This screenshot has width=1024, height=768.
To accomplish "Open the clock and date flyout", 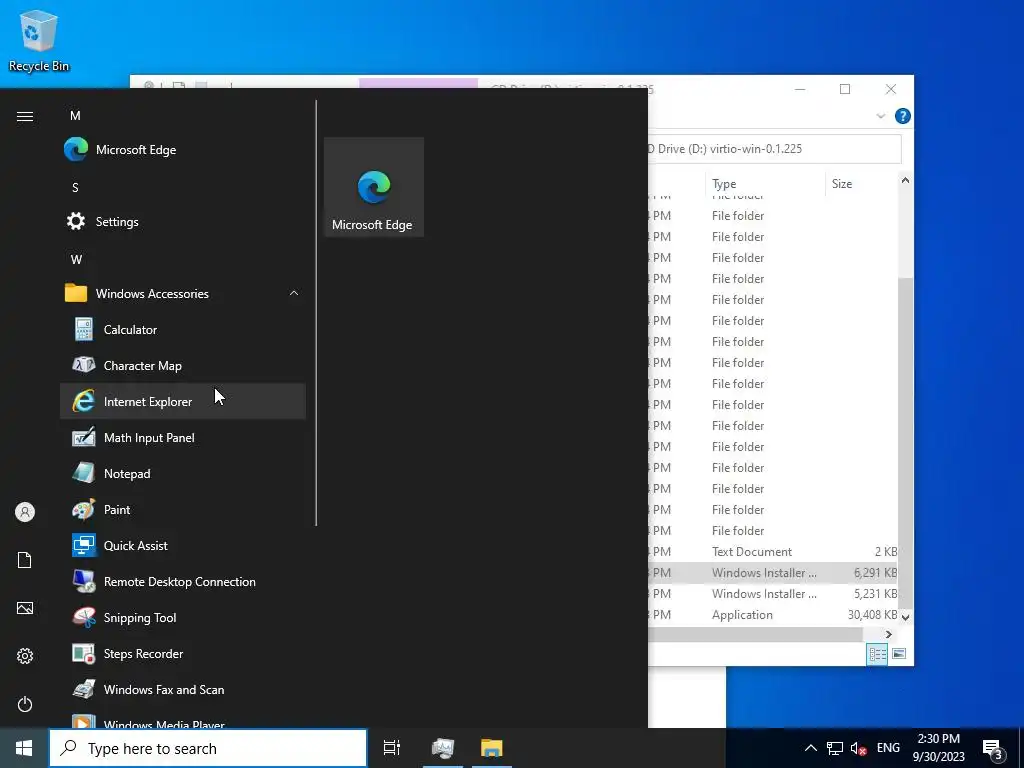I will [938, 748].
